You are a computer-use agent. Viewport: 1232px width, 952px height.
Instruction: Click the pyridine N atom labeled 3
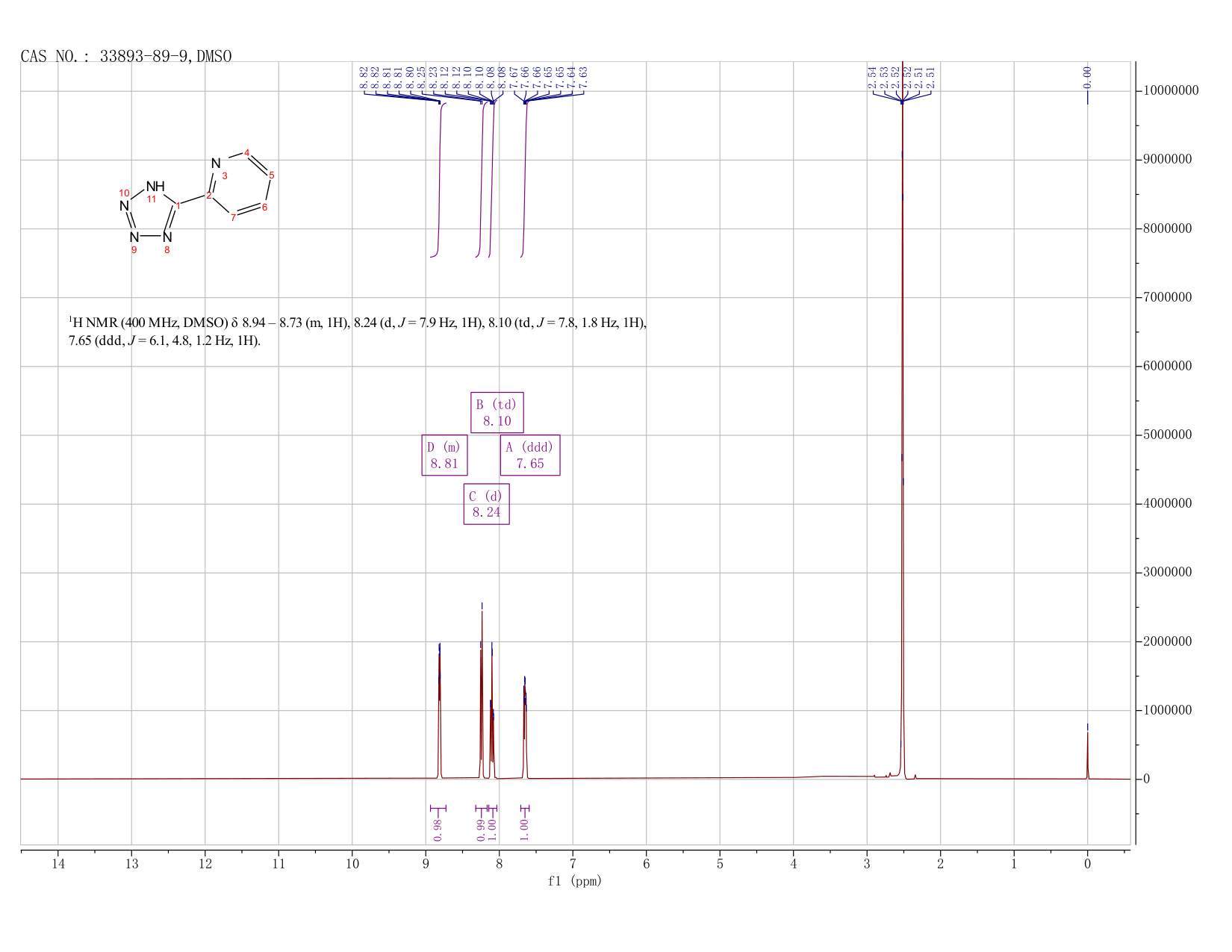216,164
